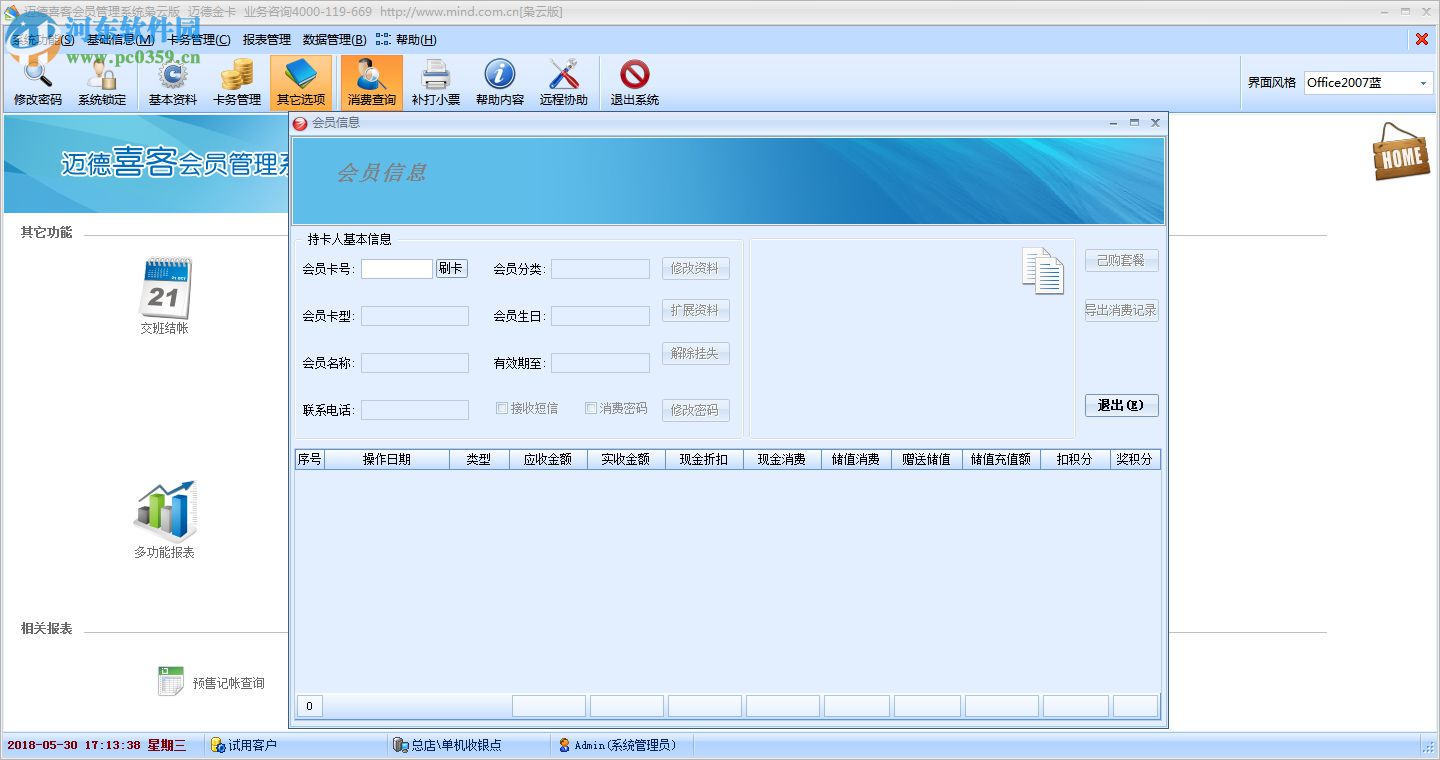Click the 会员分类 field
1440x760 pixels.
(600, 269)
